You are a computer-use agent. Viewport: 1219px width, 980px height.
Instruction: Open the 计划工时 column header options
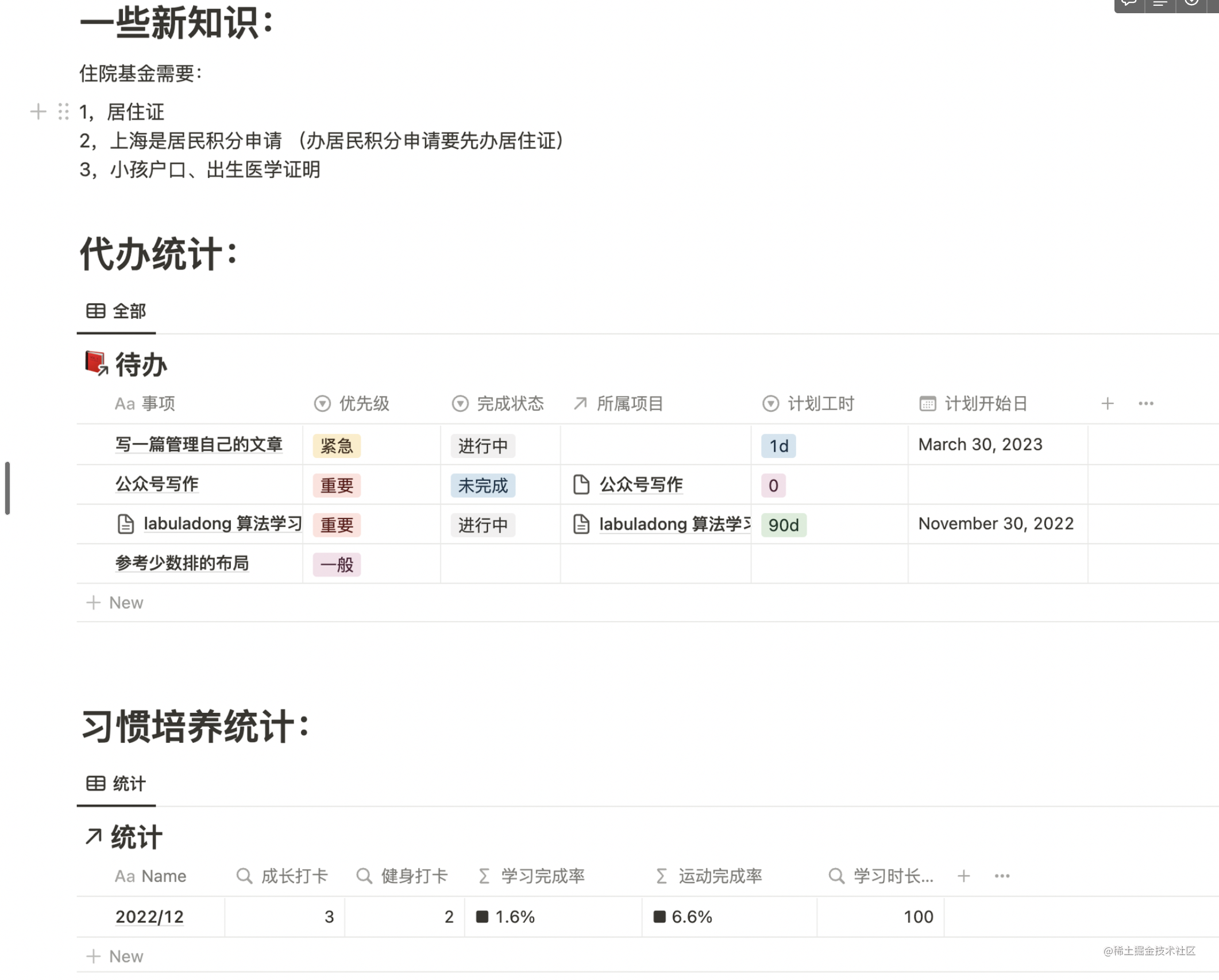(x=808, y=404)
